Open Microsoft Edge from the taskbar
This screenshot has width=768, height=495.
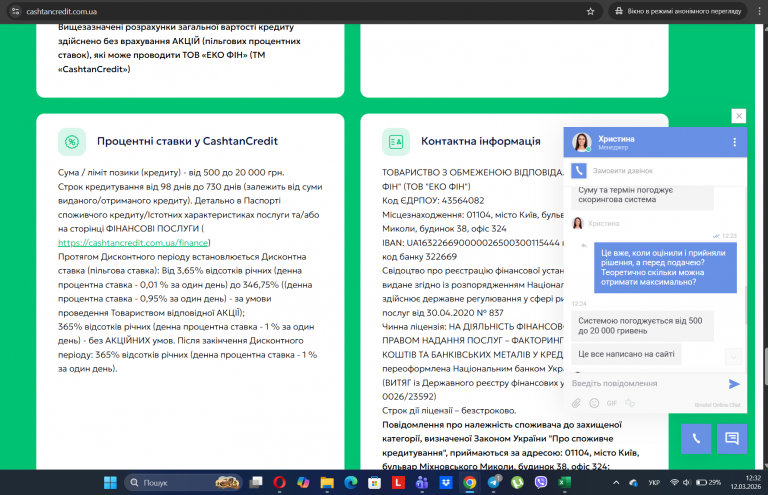pos(351,483)
